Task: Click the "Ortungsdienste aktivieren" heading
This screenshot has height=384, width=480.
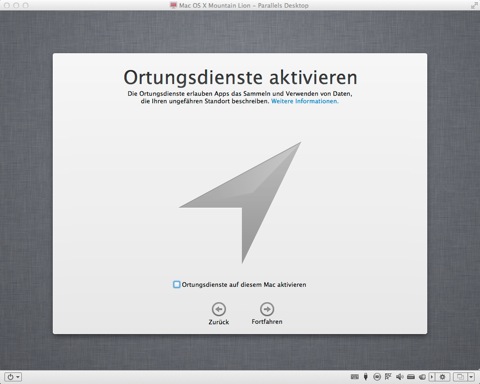Action: coord(240,77)
